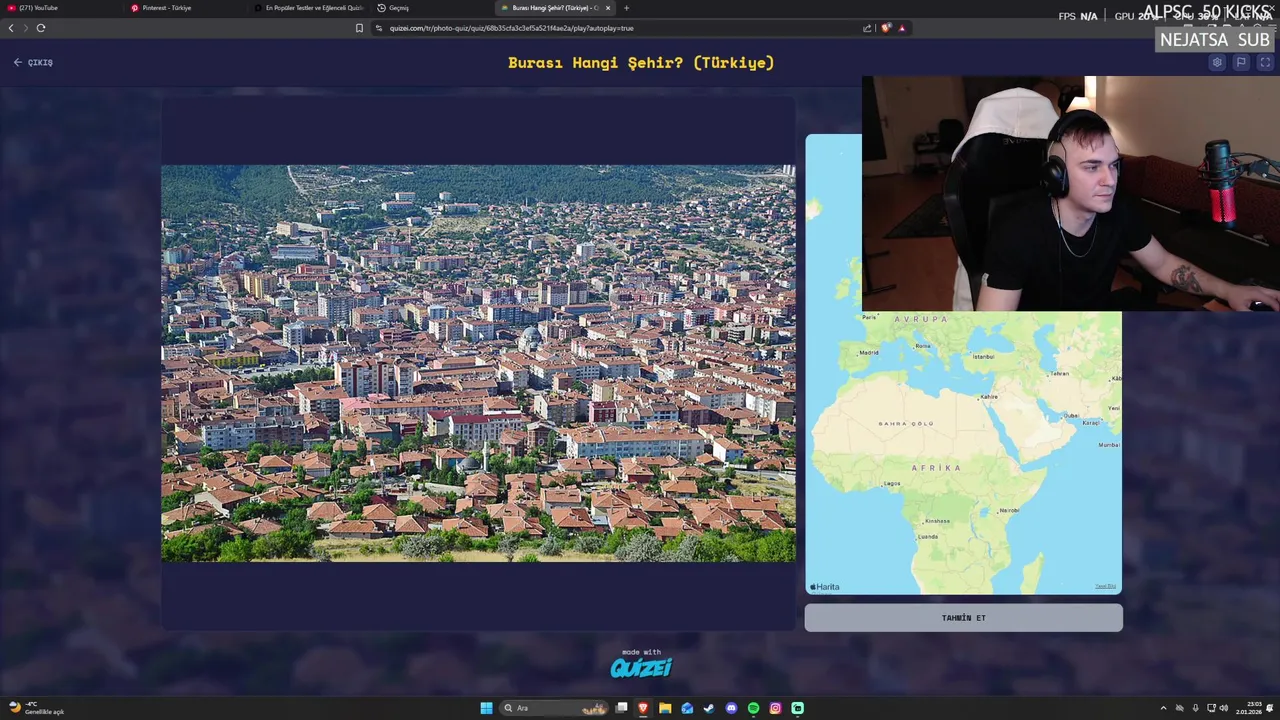Switch to the Geçmiş tab
This screenshot has height=720, width=1280.
430,8
